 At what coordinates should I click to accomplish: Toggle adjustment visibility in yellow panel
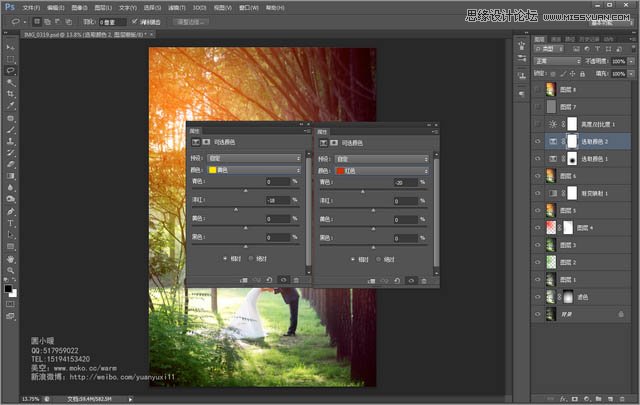(x=283, y=280)
